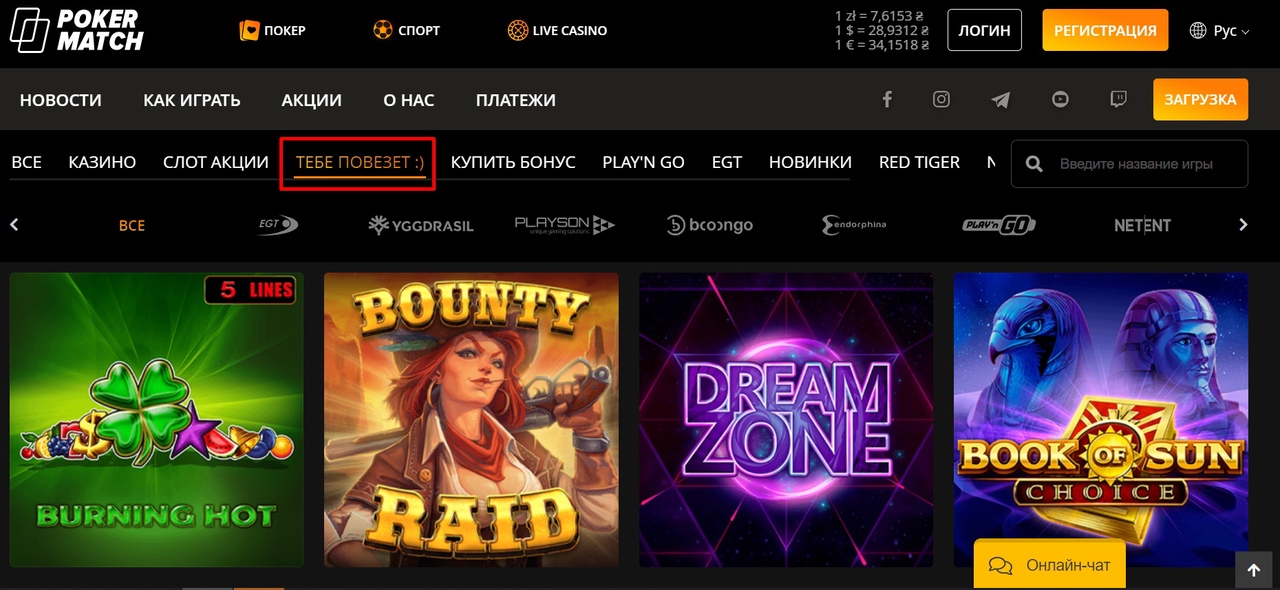1280x590 pixels.
Task: Open the Twitch channel icon
Action: coord(1119,99)
